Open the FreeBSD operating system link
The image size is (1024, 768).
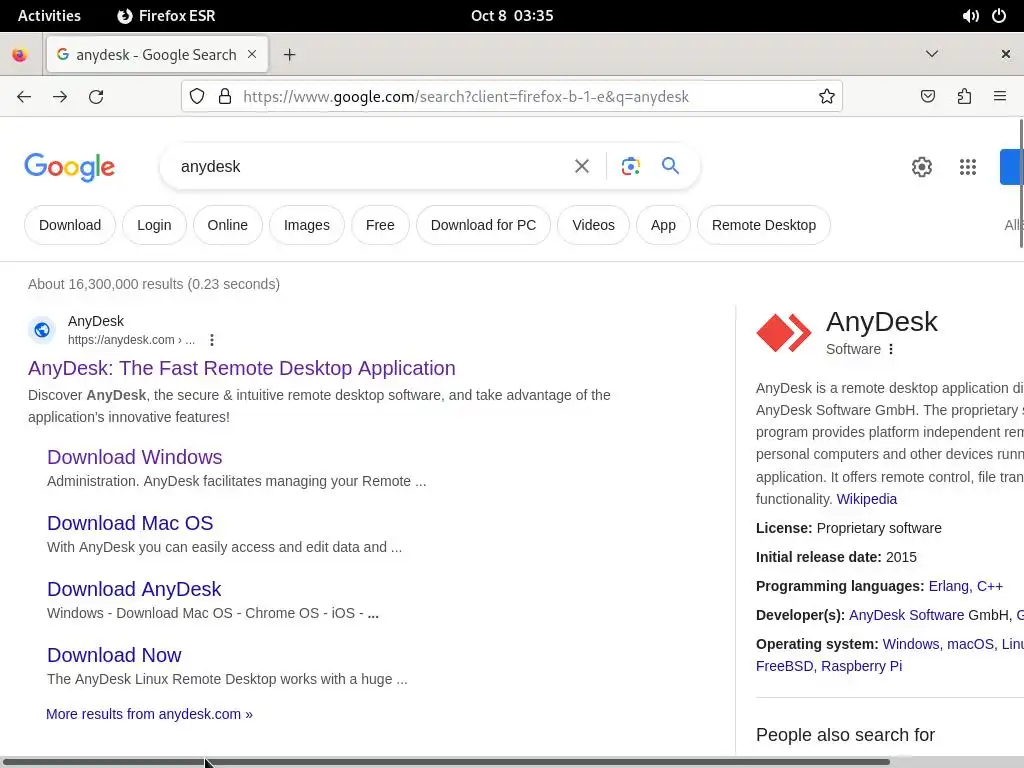784,666
